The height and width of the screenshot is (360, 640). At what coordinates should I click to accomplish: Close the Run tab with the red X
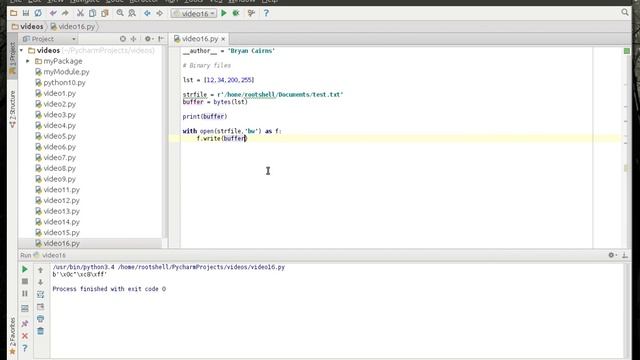pos(25,336)
